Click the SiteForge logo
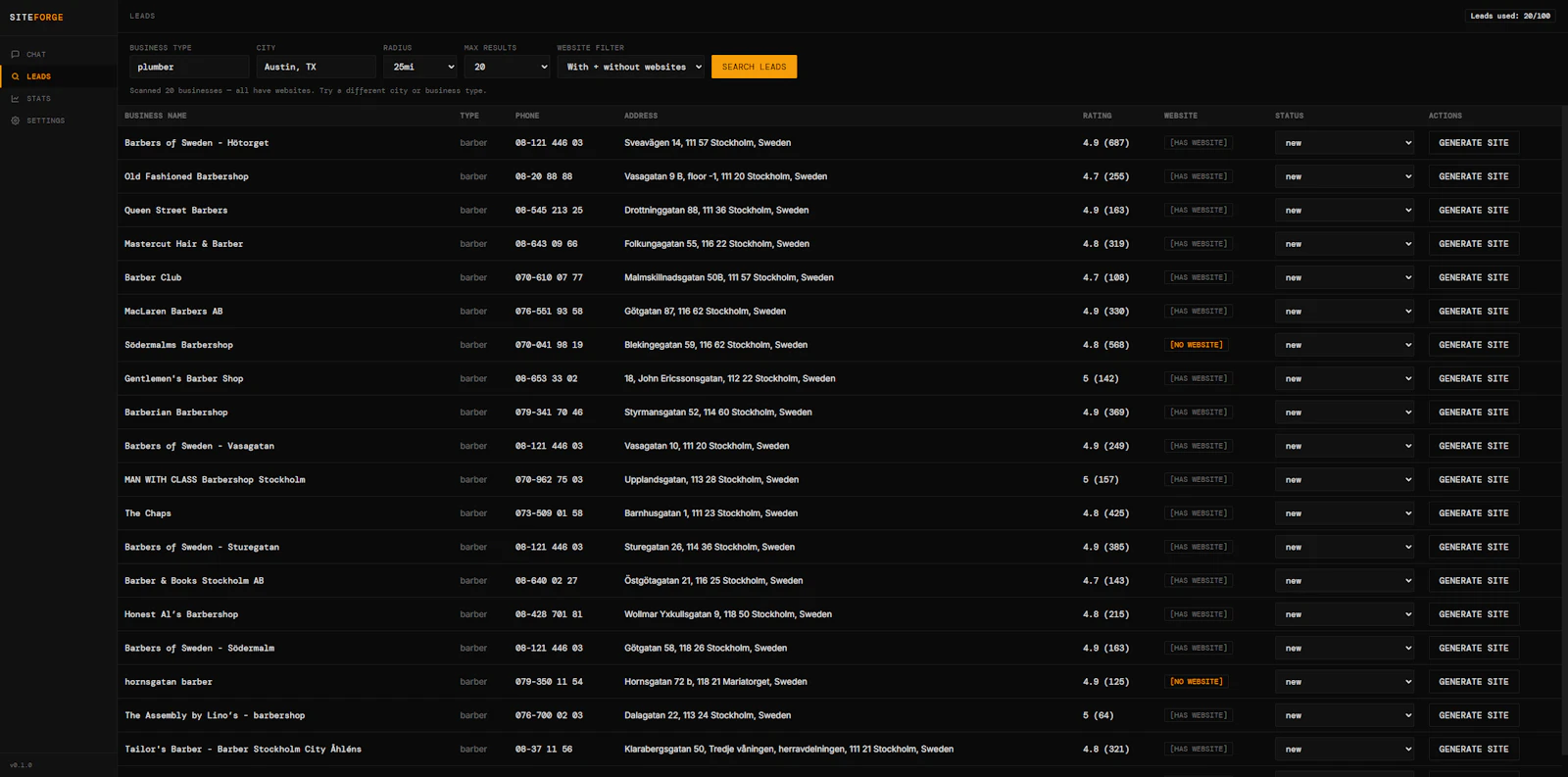1568x777 pixels. (36, 18)
